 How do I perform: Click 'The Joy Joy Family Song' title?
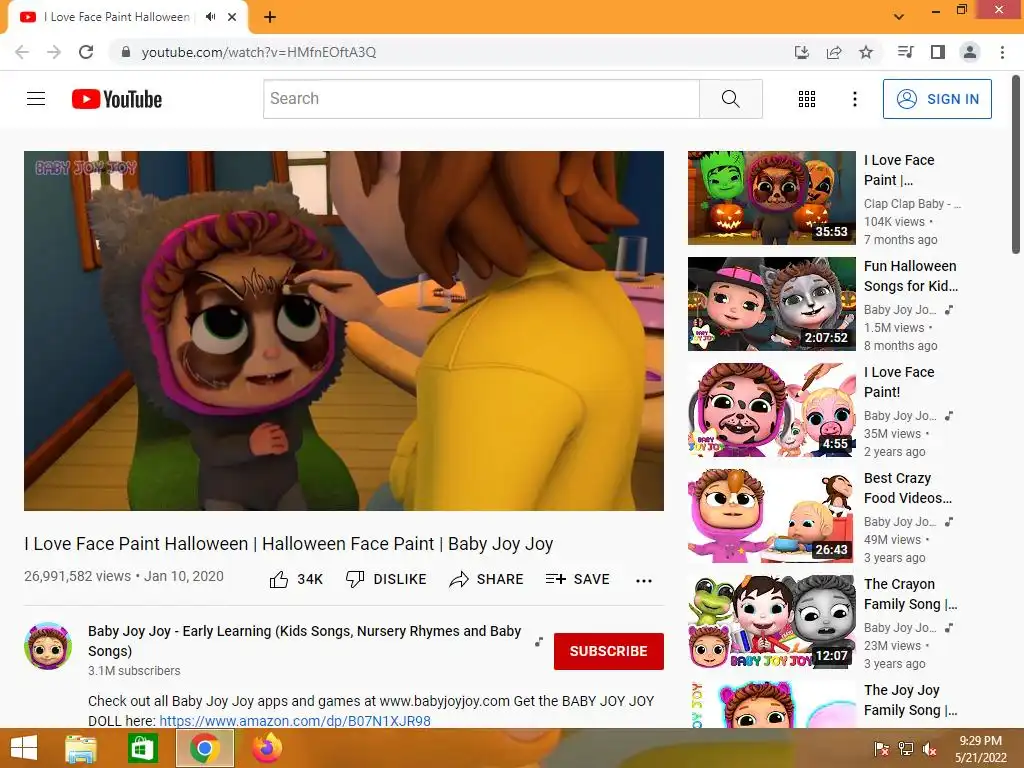(910, 699)
